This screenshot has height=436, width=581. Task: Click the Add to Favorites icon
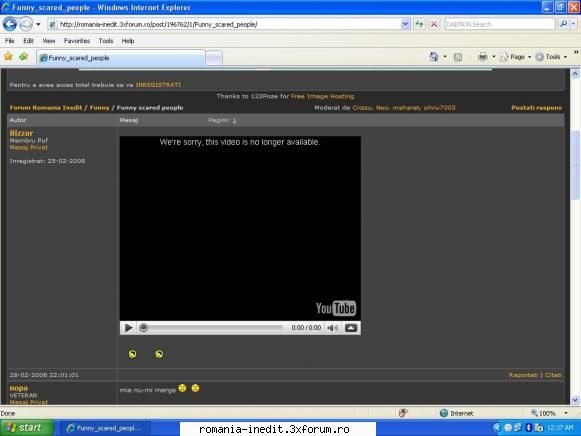click(x=24, y=57)
